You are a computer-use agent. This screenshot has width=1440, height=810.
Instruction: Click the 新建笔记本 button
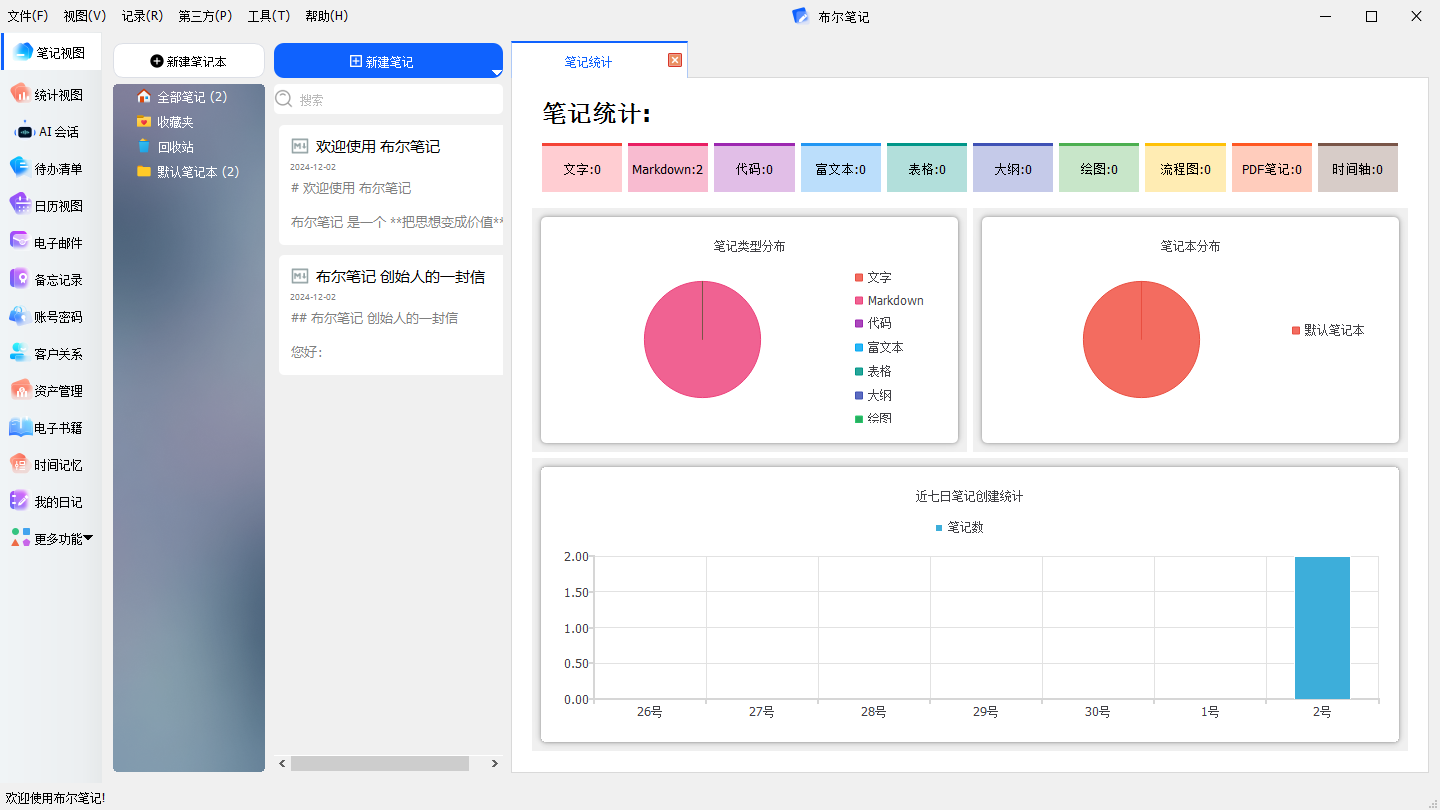(189, 61)
